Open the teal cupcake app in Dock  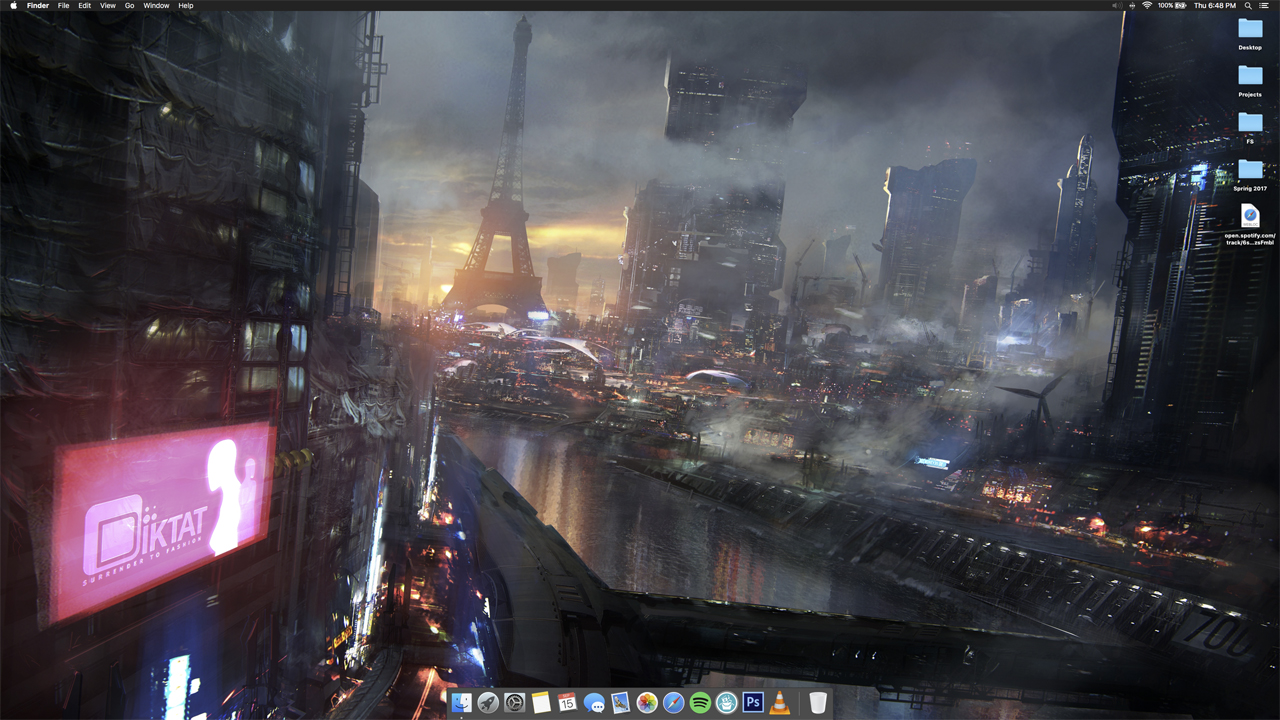726,703
